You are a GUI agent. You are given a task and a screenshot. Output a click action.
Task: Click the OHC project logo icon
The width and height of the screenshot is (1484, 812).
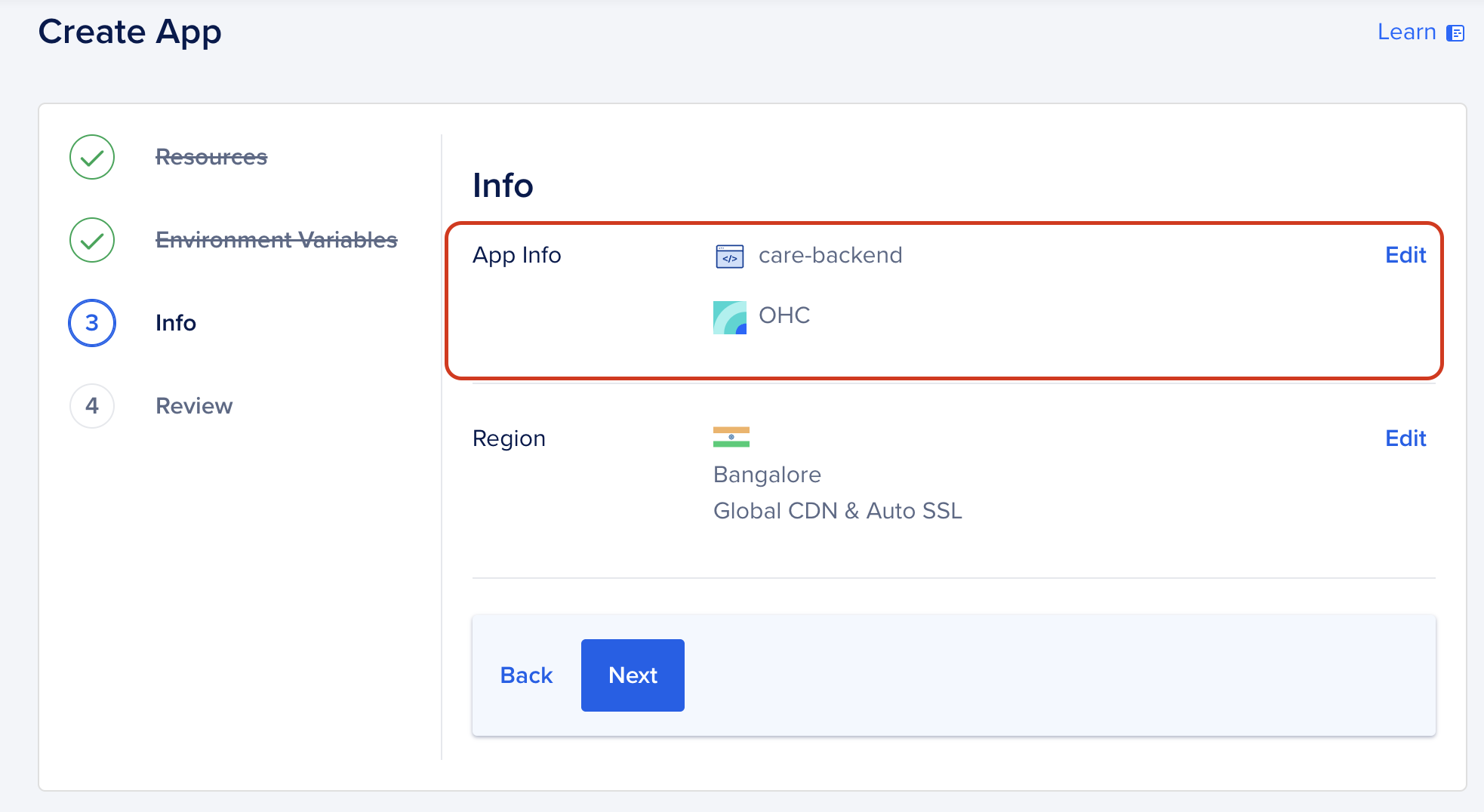tap(729, 317)
